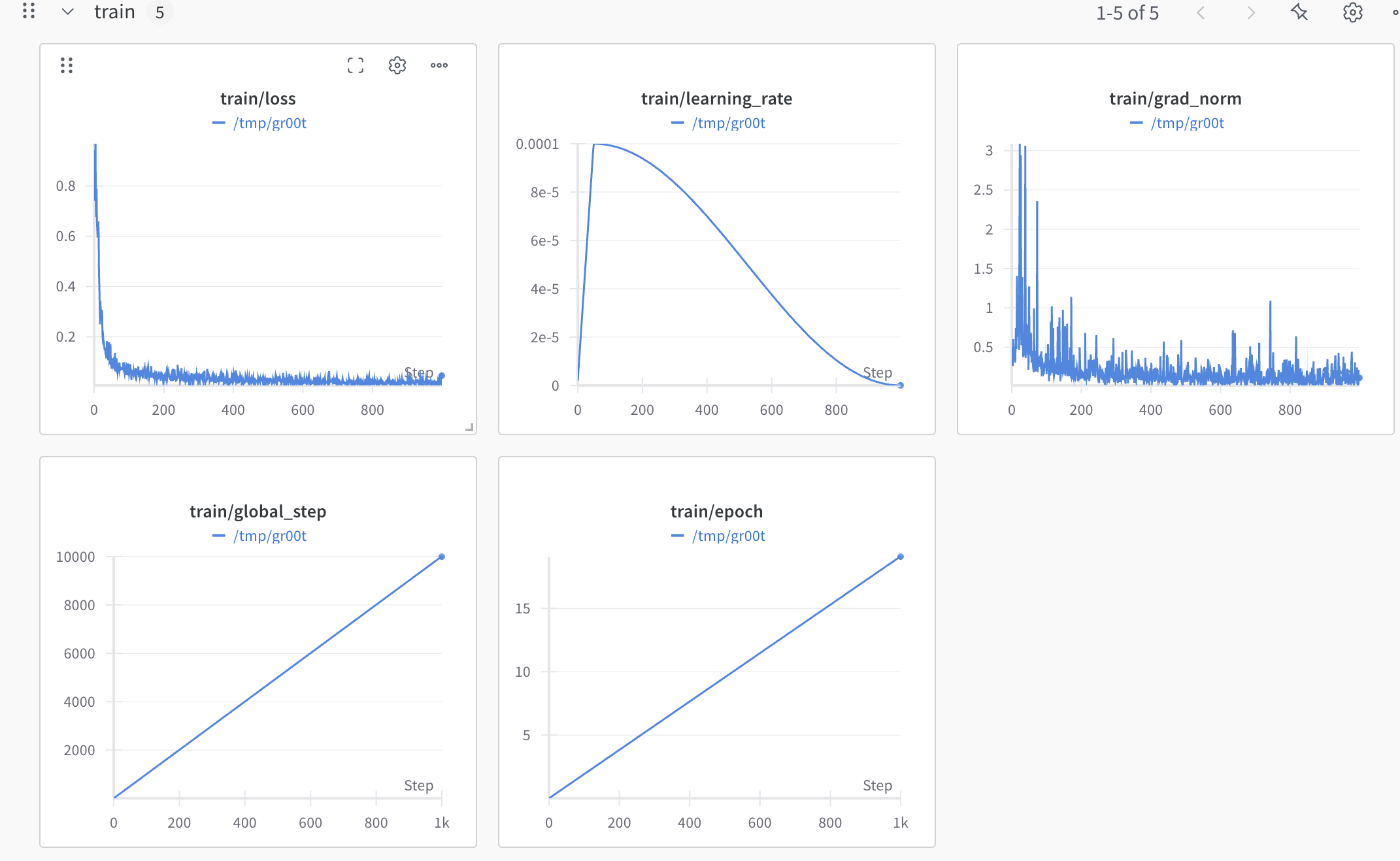Click the panel count badge 5
This screenshot has width=1400, height=861.
[x=159, y=12]
